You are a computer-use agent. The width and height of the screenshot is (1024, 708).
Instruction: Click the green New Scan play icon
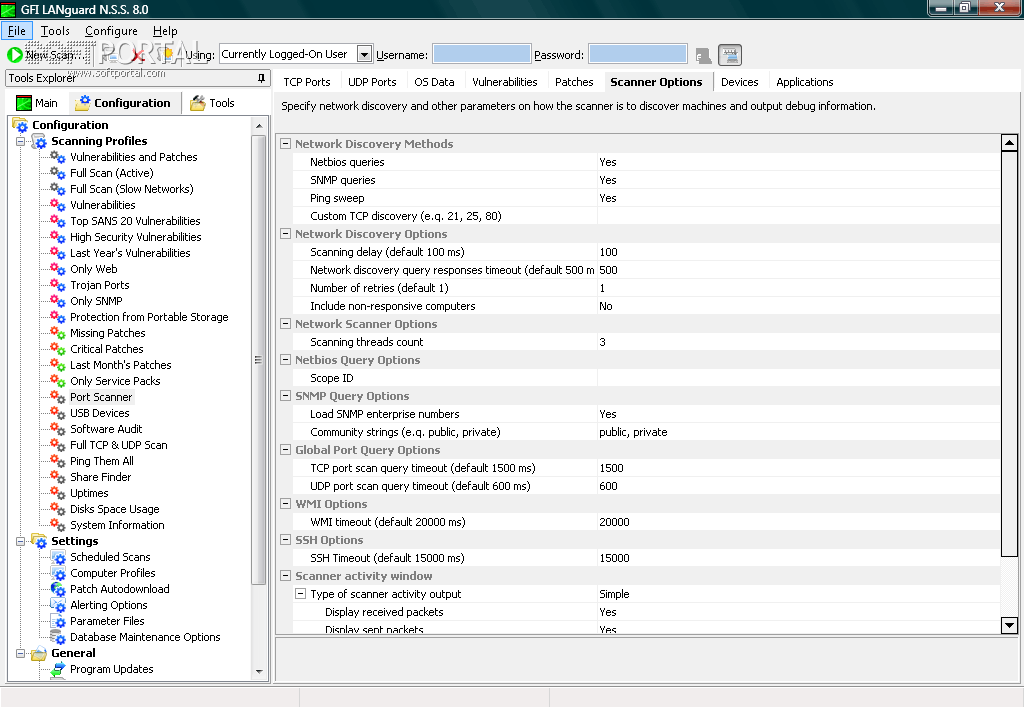point(14,55)
